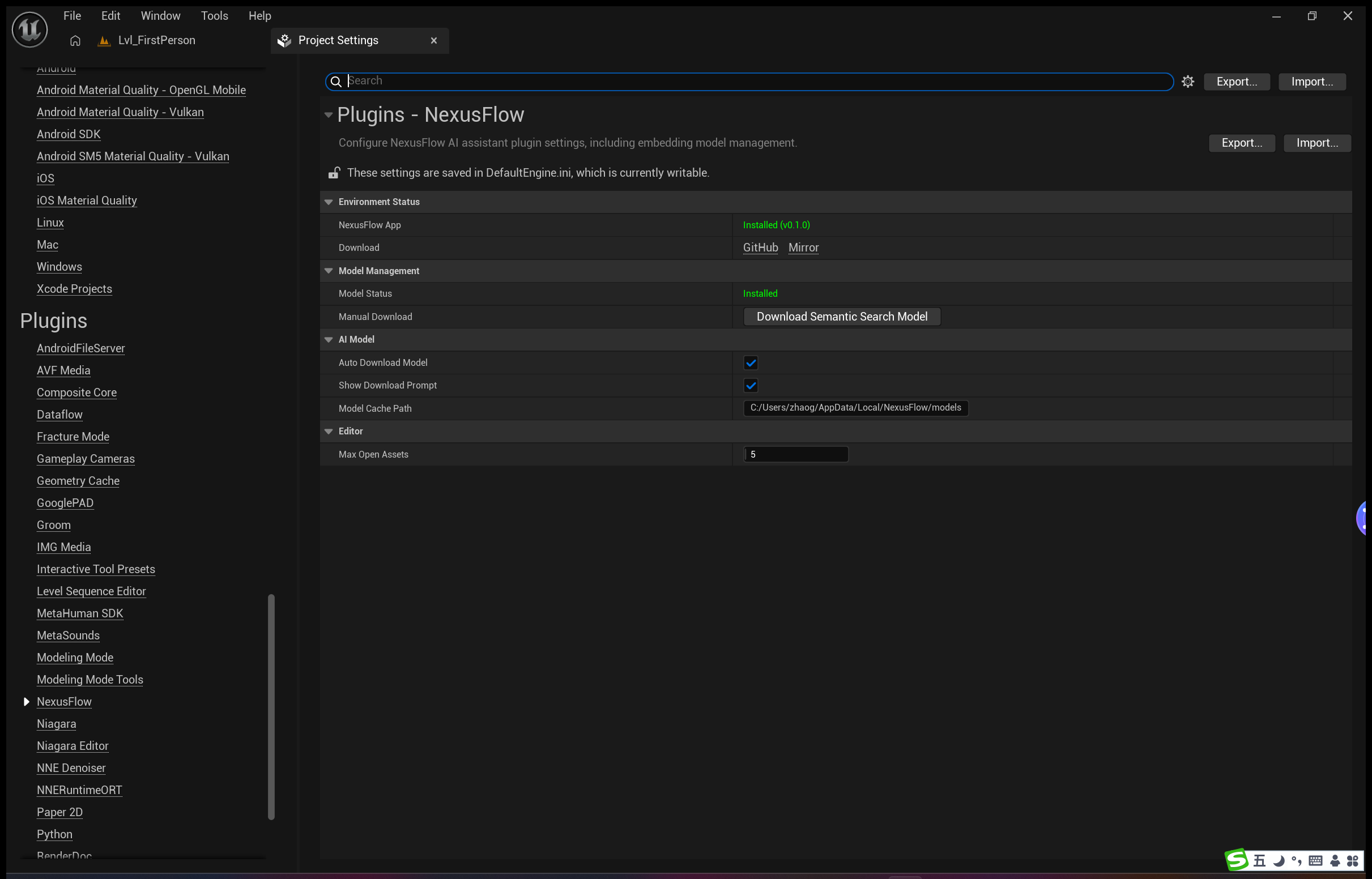This screenshot has width=1372, height=879.
Task: Click inside the Max Open Assets field
Action: point(795,454)
